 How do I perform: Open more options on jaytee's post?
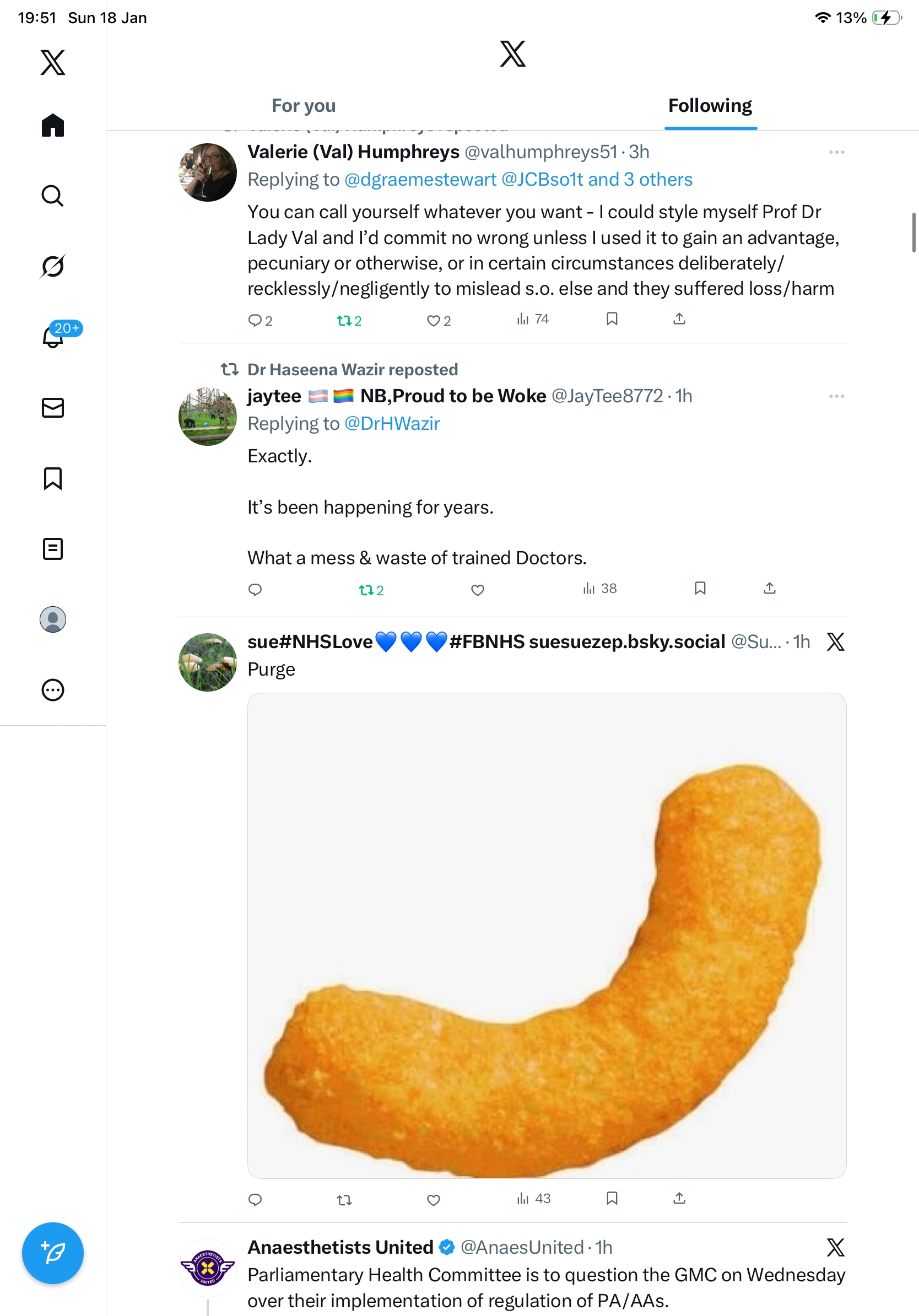pos(836,396)
